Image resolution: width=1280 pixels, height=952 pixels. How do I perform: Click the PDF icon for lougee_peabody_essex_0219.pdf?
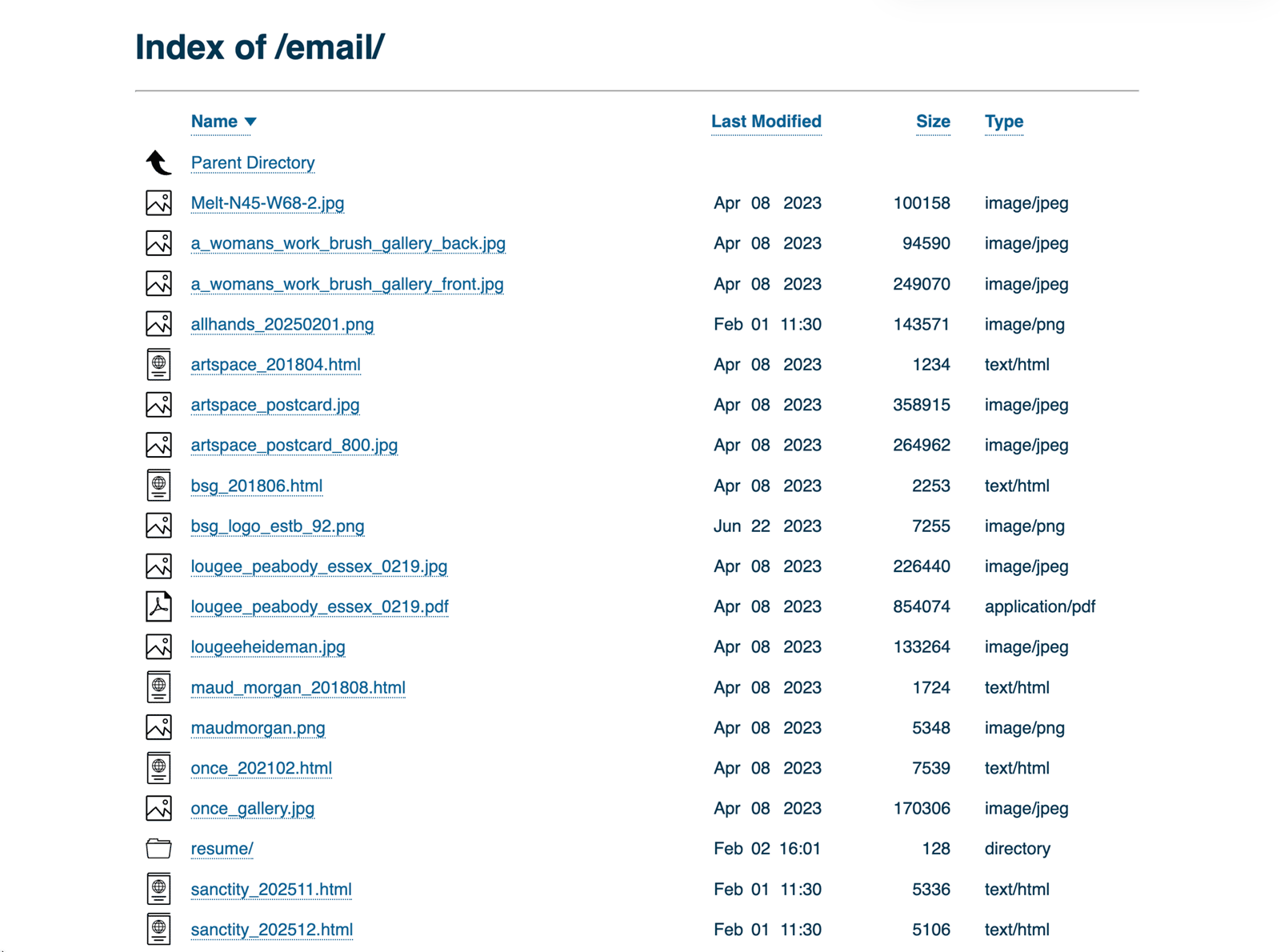pyautogui.click(x=158, y=606)
